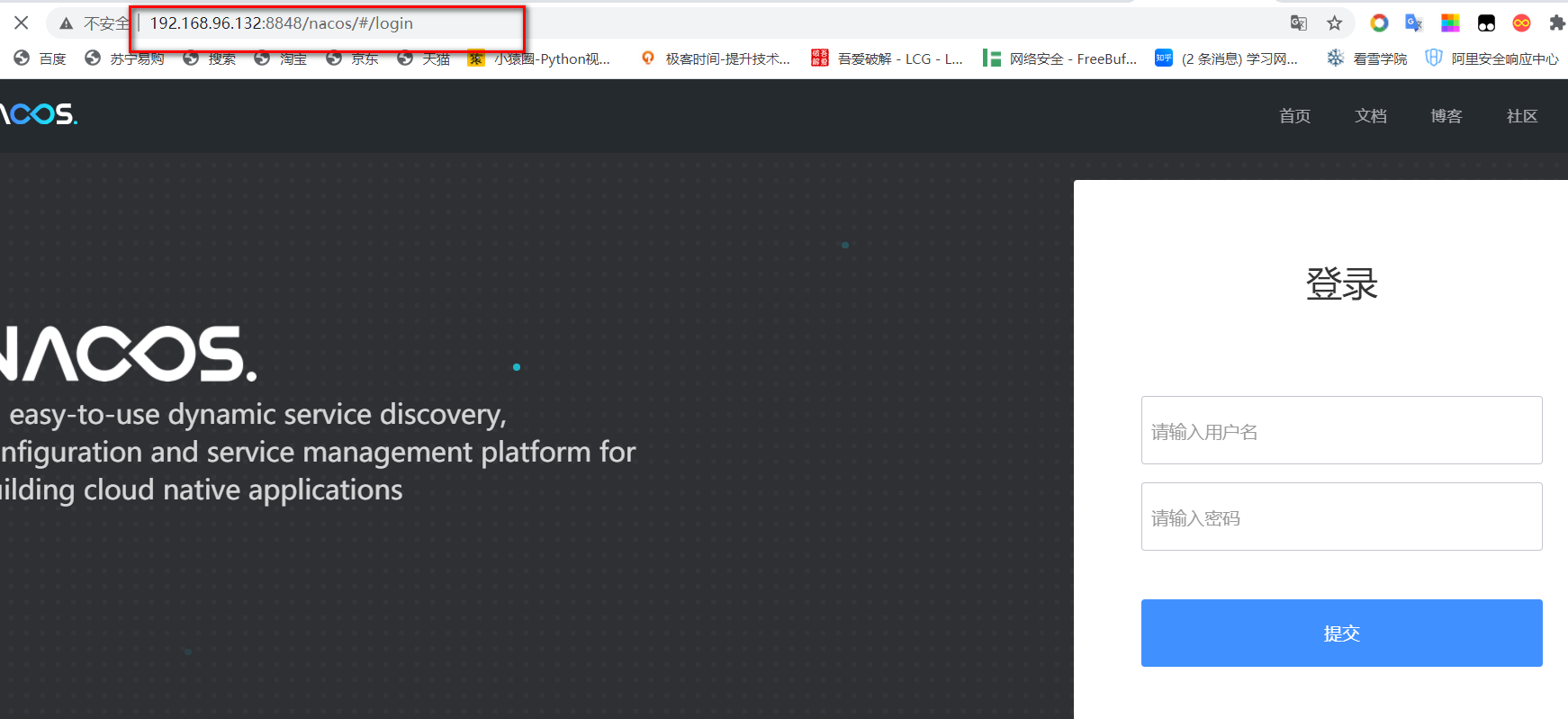
Task: Open the extensions puzzle piece menu
Action: [x=1557, y=23]
